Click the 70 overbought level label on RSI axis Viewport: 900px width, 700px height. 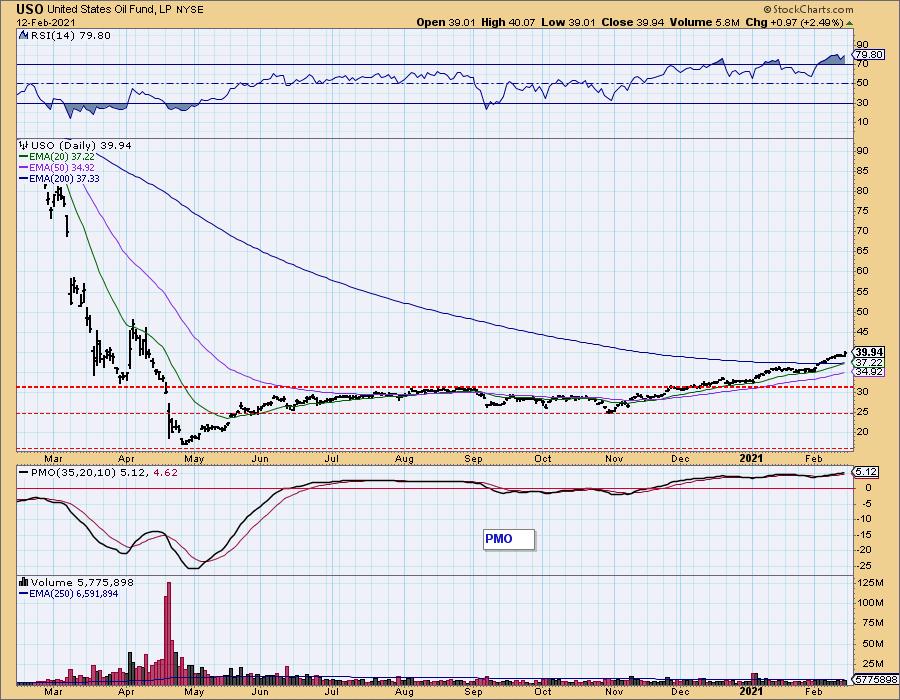(x=862, y=64)
